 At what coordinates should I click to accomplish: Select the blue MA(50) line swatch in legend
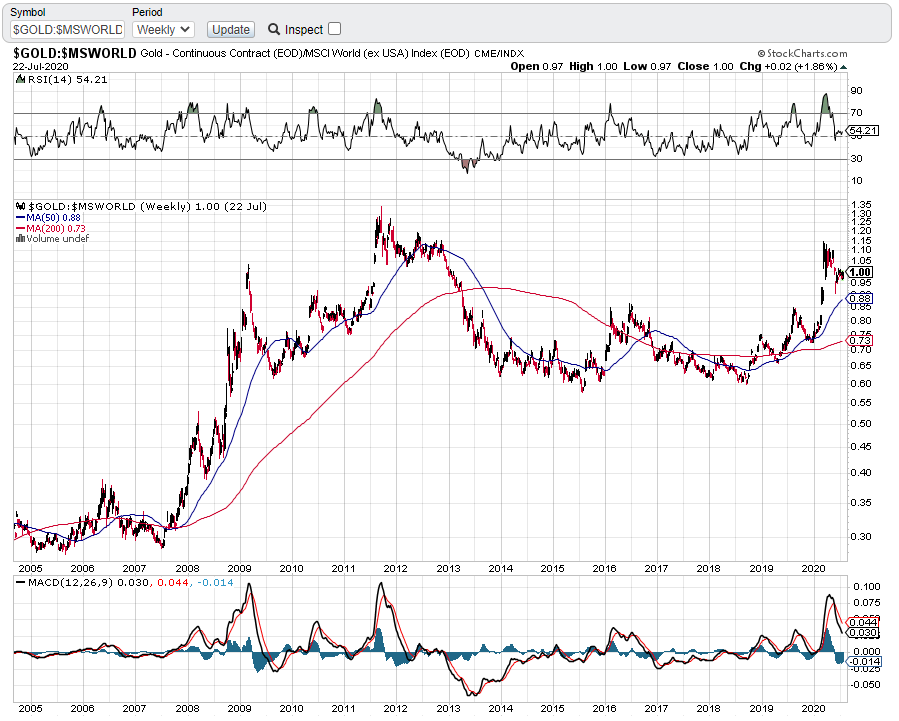coord(20,216)
